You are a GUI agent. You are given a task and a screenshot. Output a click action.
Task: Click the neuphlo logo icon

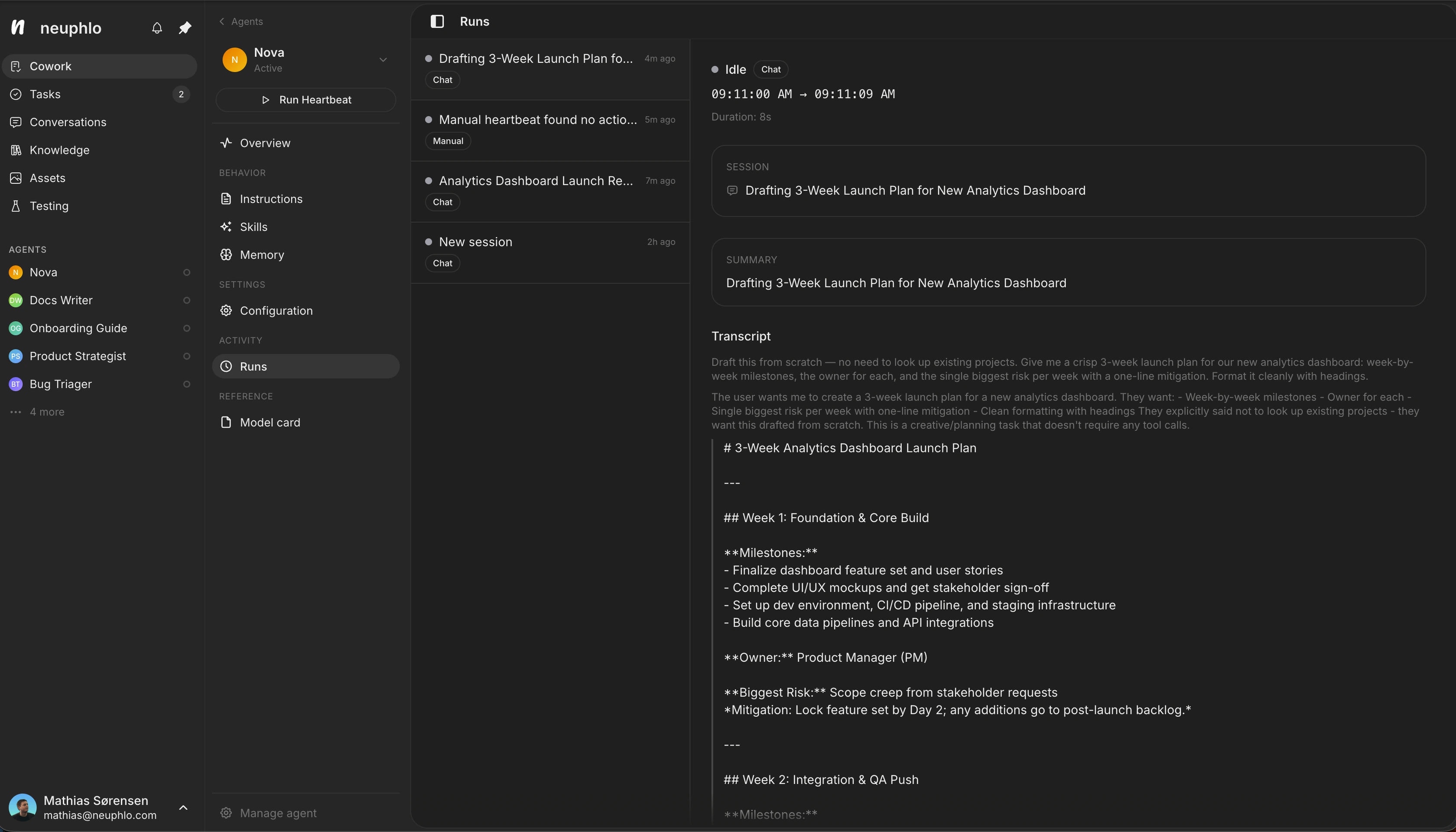click(18, 27)
